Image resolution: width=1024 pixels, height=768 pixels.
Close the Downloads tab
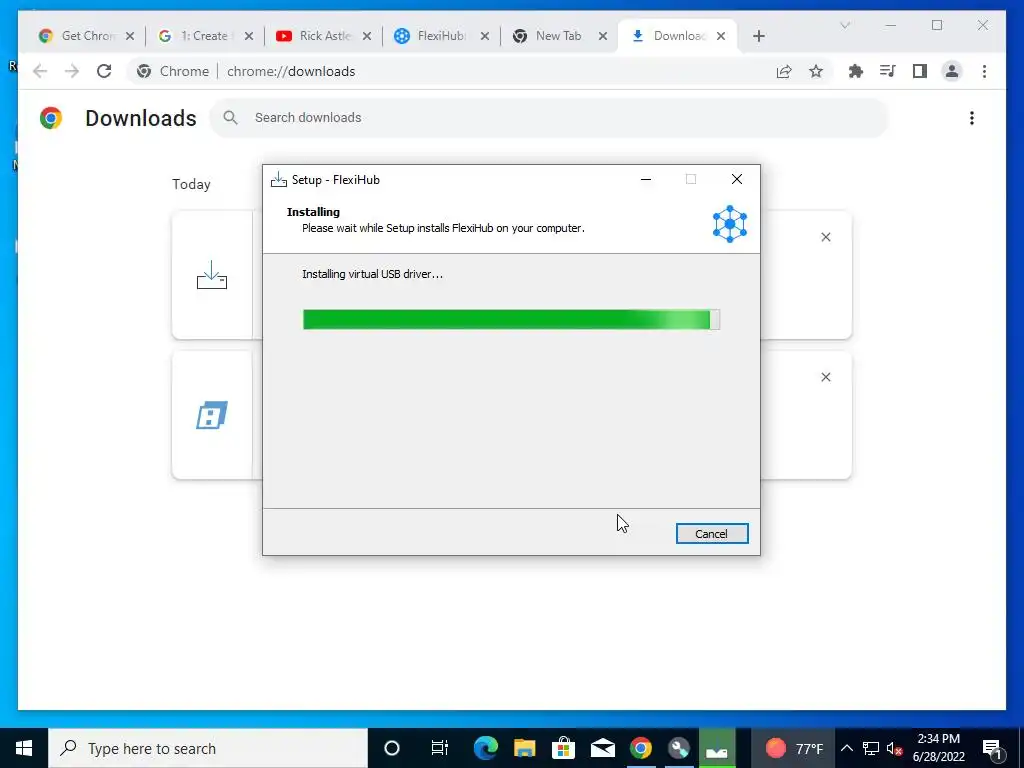click(x=721, y=37)
